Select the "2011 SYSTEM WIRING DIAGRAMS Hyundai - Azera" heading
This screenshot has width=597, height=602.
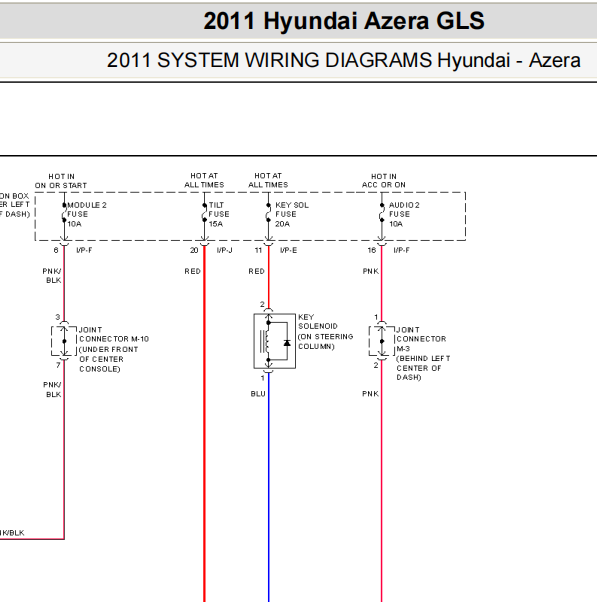coord(344,60)
